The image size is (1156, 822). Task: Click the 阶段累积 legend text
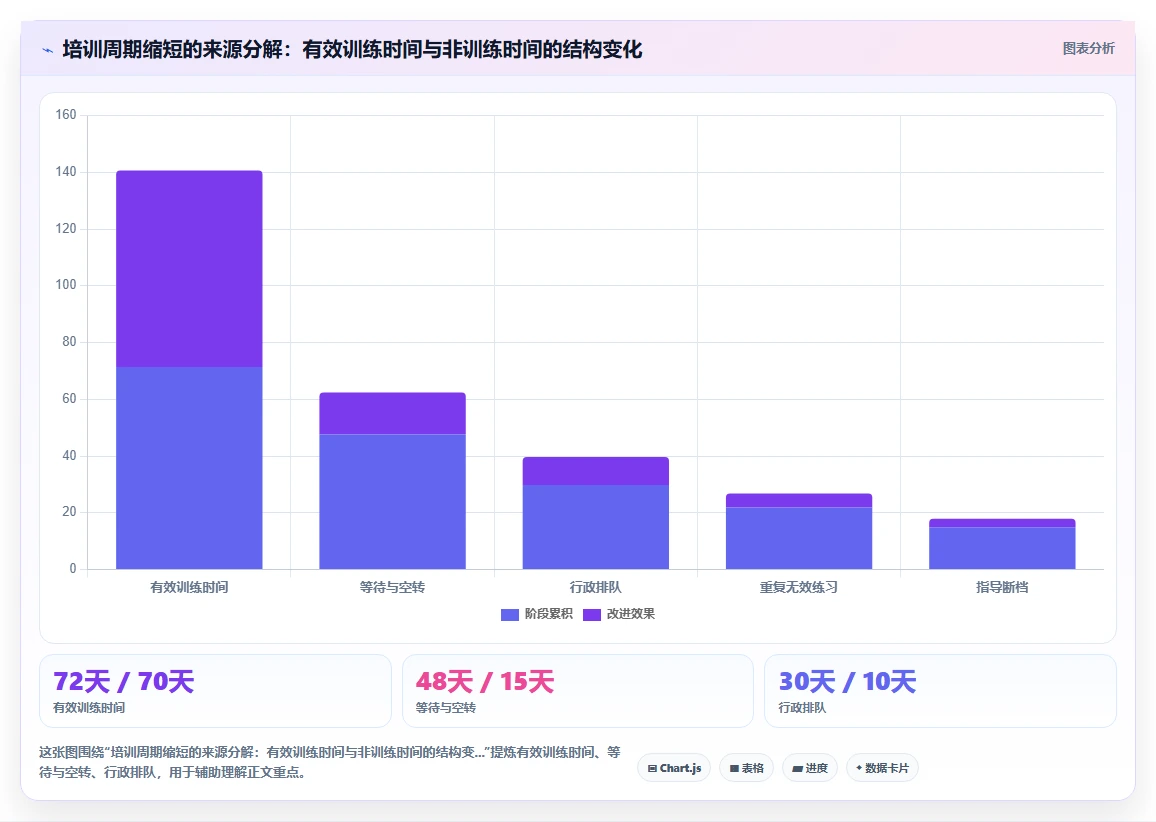549,614
